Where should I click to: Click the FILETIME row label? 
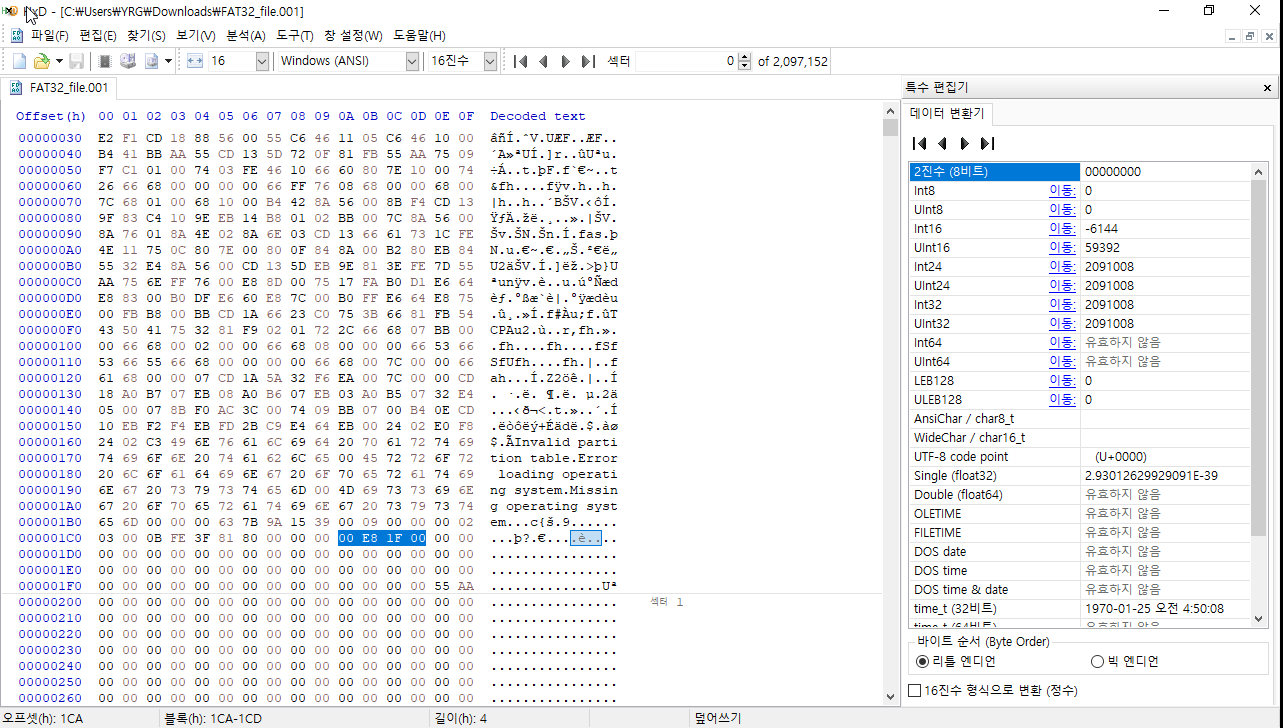coord(938,532)
